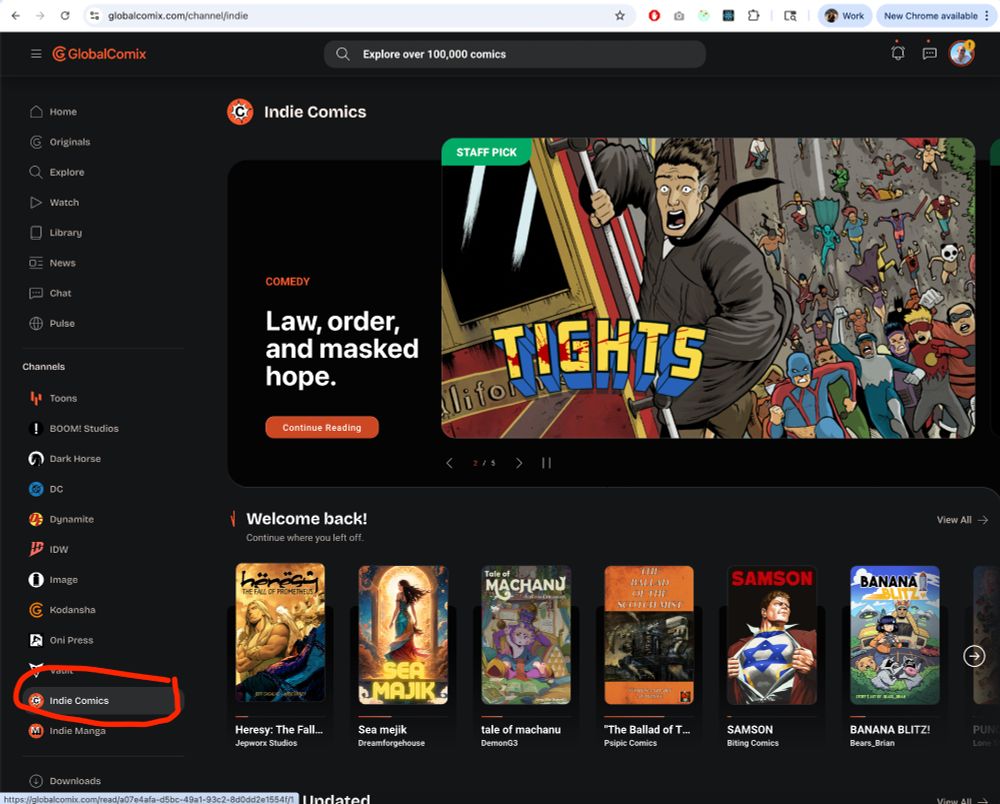Open the user profile avatar
Viewport: 1000px width, 804px height.
pyautogui.click(x=962, y=54)
